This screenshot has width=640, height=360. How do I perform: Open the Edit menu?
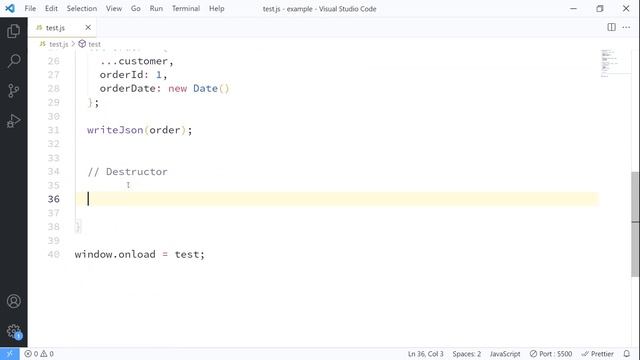click(51, 9)
